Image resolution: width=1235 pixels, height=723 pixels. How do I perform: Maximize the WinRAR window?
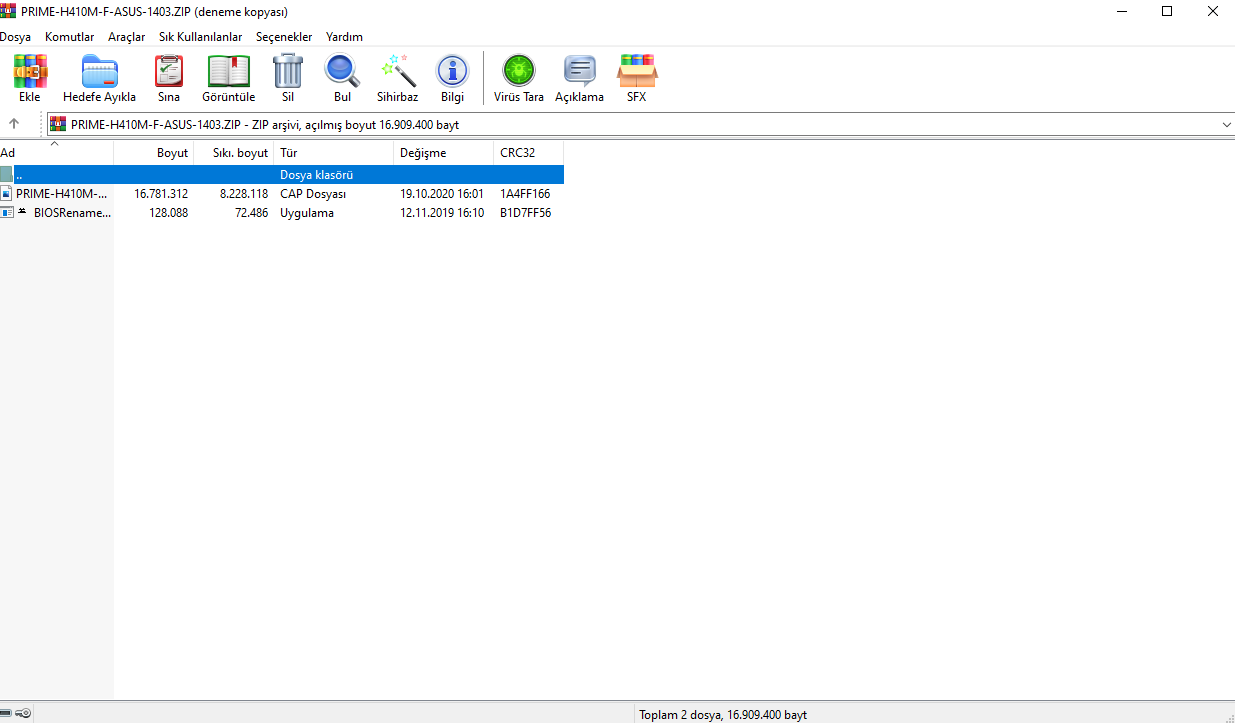[x=1167, y=11]
